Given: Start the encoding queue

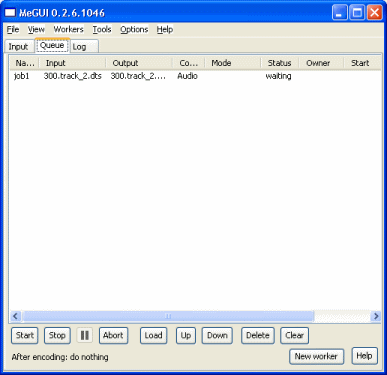Looking at the screenshot, I should coord(25,335).
